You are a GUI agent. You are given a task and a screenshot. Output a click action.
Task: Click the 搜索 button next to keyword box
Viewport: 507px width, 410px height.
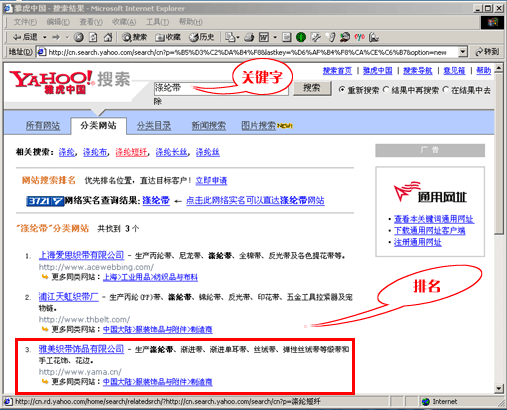coord(312,88)
